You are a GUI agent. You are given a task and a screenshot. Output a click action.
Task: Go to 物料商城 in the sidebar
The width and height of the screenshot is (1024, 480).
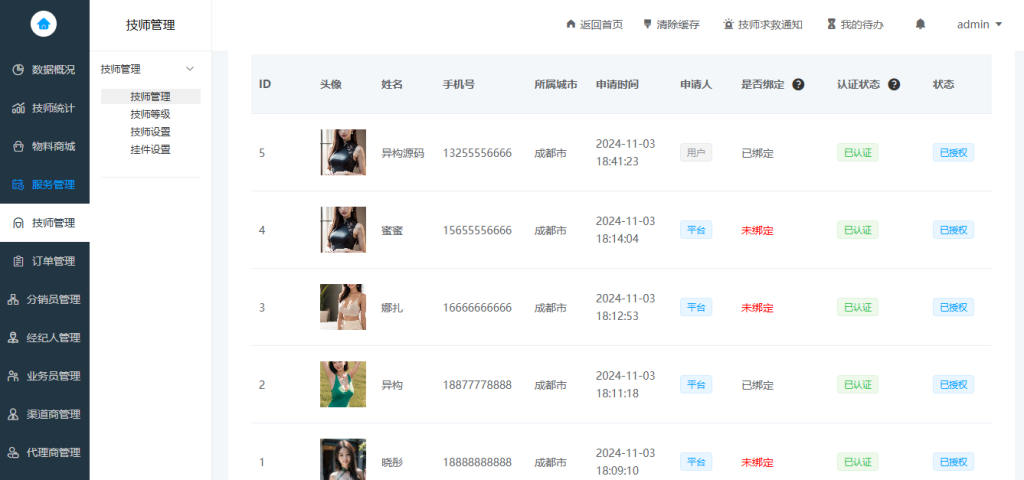pos(44,146)
